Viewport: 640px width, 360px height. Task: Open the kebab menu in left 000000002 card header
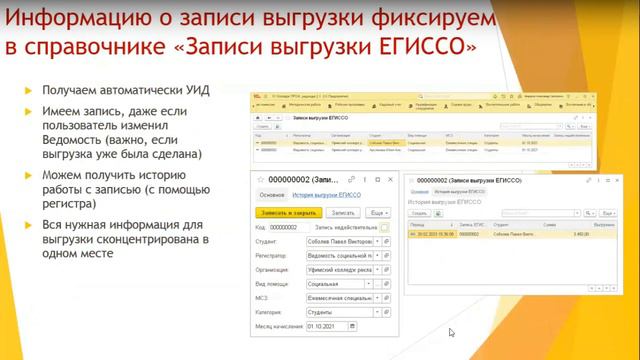pyautogui.click(x=364, y=180)
